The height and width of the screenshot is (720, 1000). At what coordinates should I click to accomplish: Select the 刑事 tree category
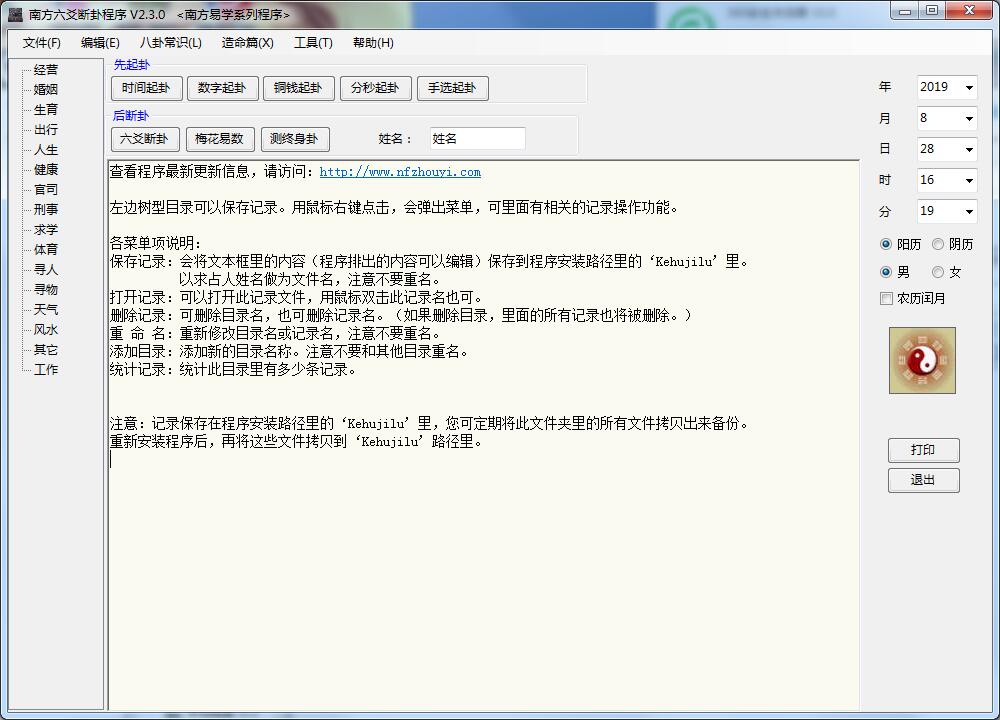point(45,209)
